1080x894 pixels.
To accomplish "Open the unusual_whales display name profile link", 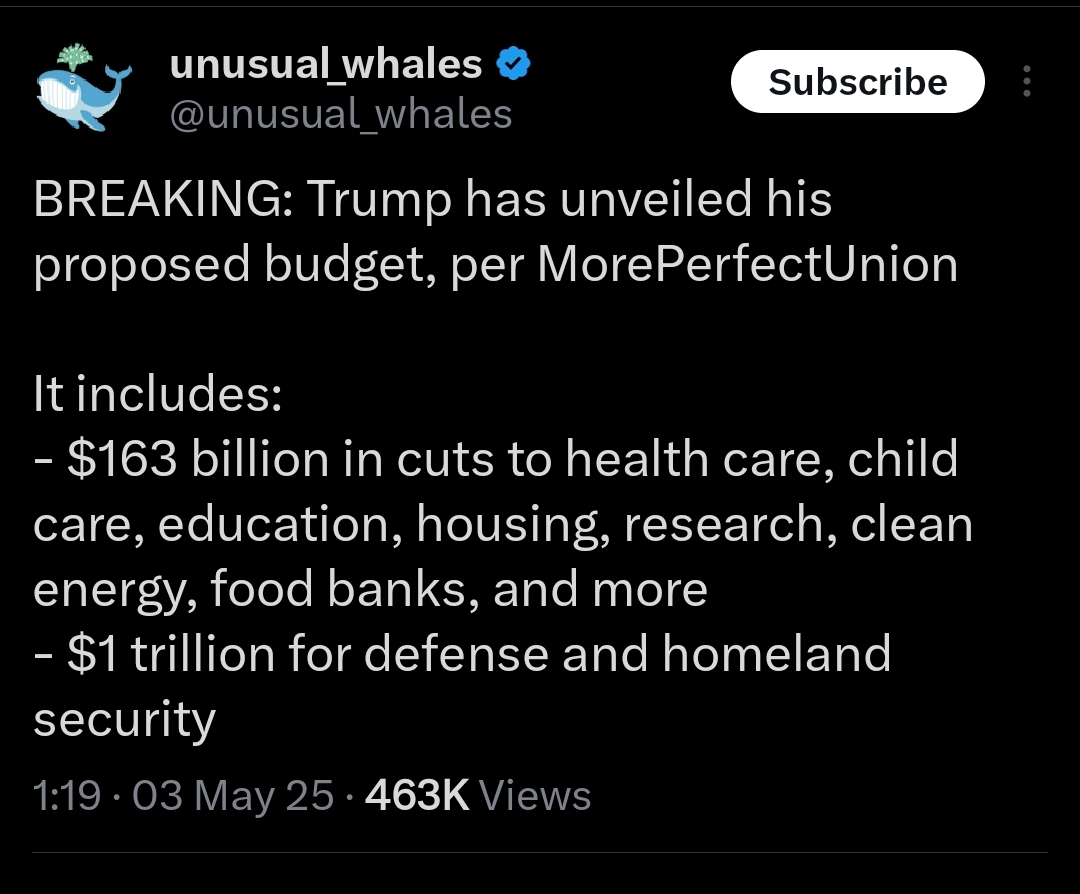I will click(x=326, y=65).
